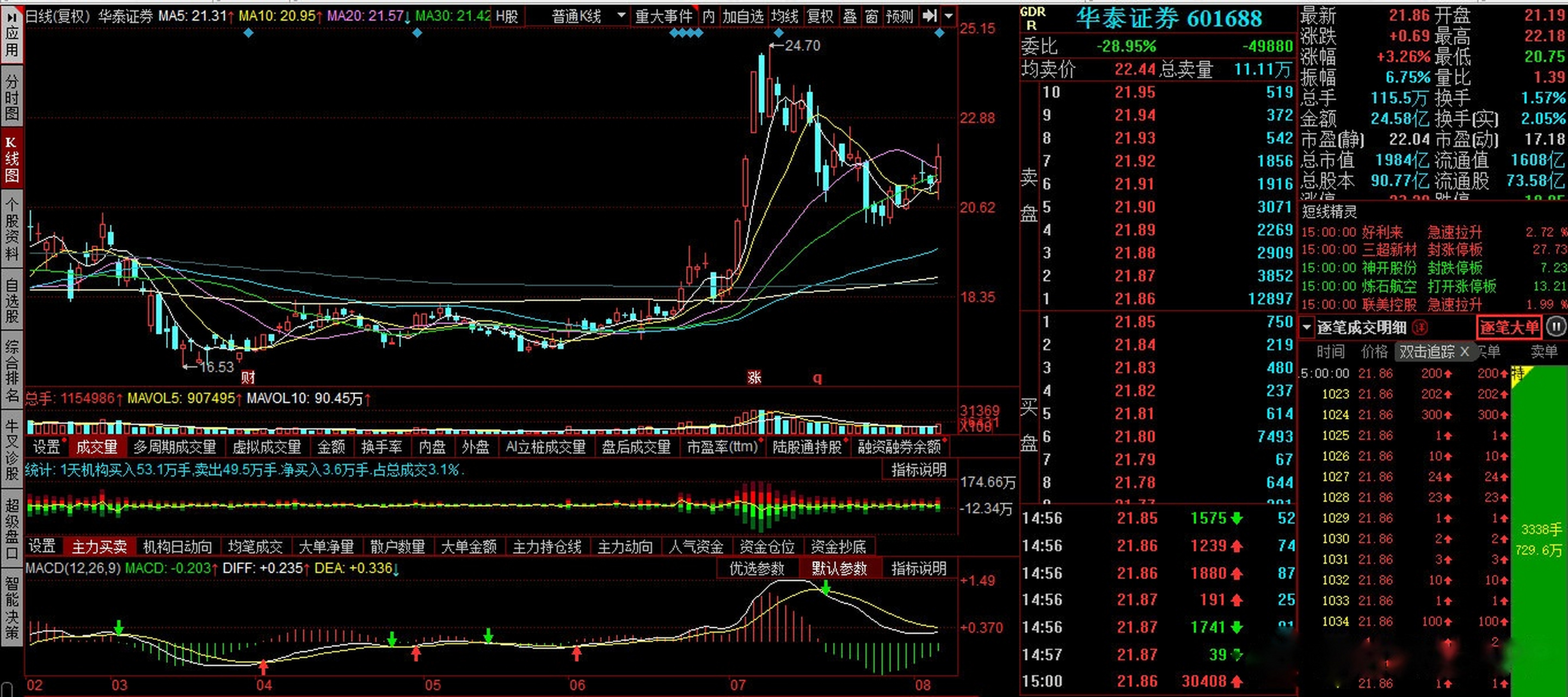The height and width of the screenshot is (697, 1568).
Task: Open 指标说明 for the MACD panel
Action: coord(919,568)
